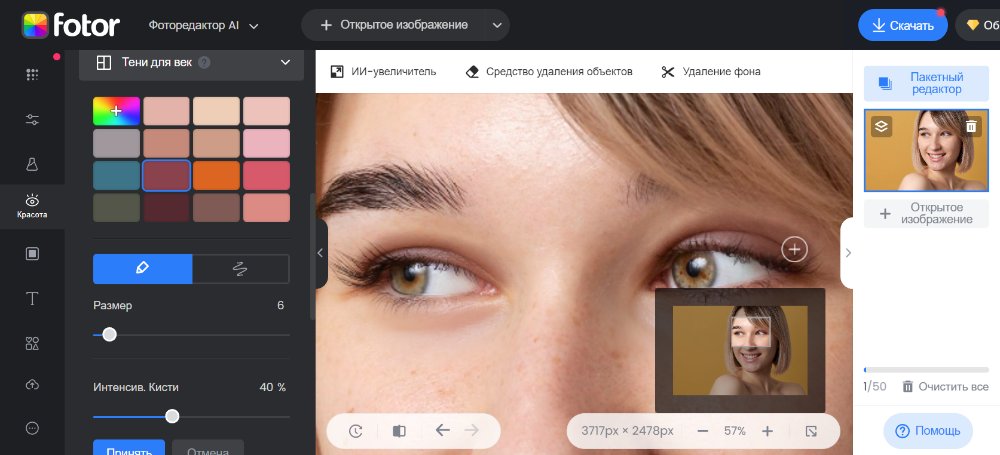Viewport: 1000px width, 455px height.
Task: Open the More options ellipsis in sidebar
Action: (33, 428)
